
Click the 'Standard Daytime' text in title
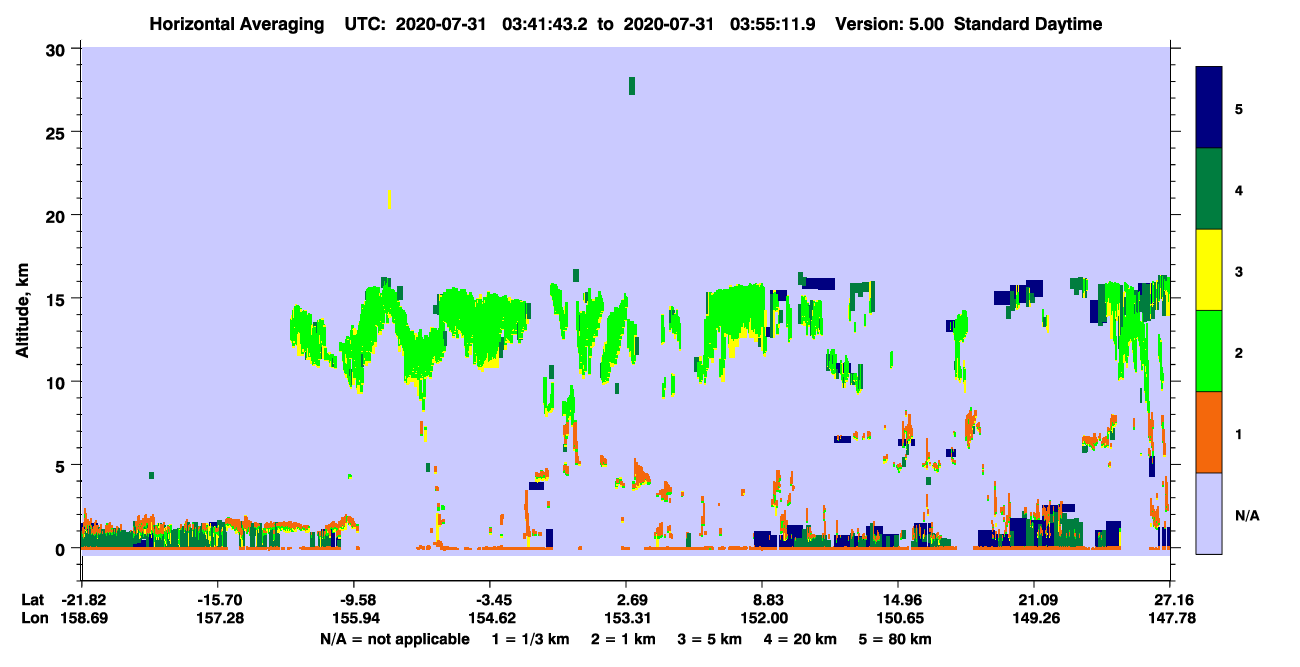(1028, 24)
